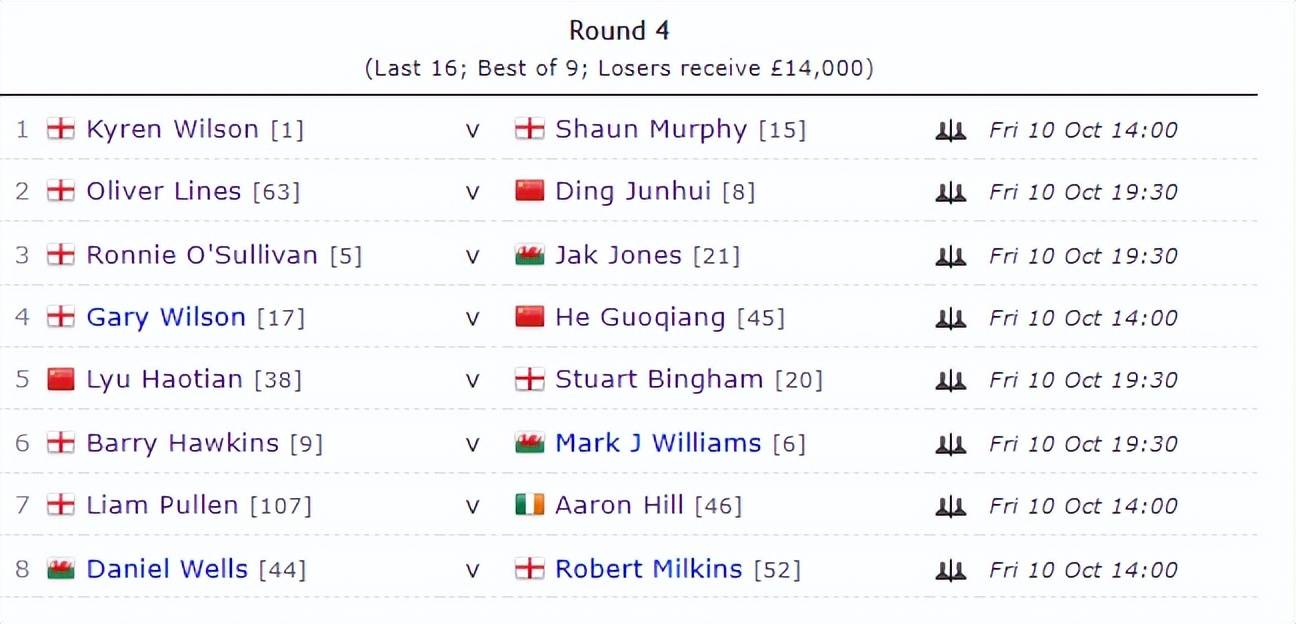The height and width of the screenshot is (624, 1296).
Task: Open head-to-head icon for Barry Hawkins match
Action: pos(950,444)
